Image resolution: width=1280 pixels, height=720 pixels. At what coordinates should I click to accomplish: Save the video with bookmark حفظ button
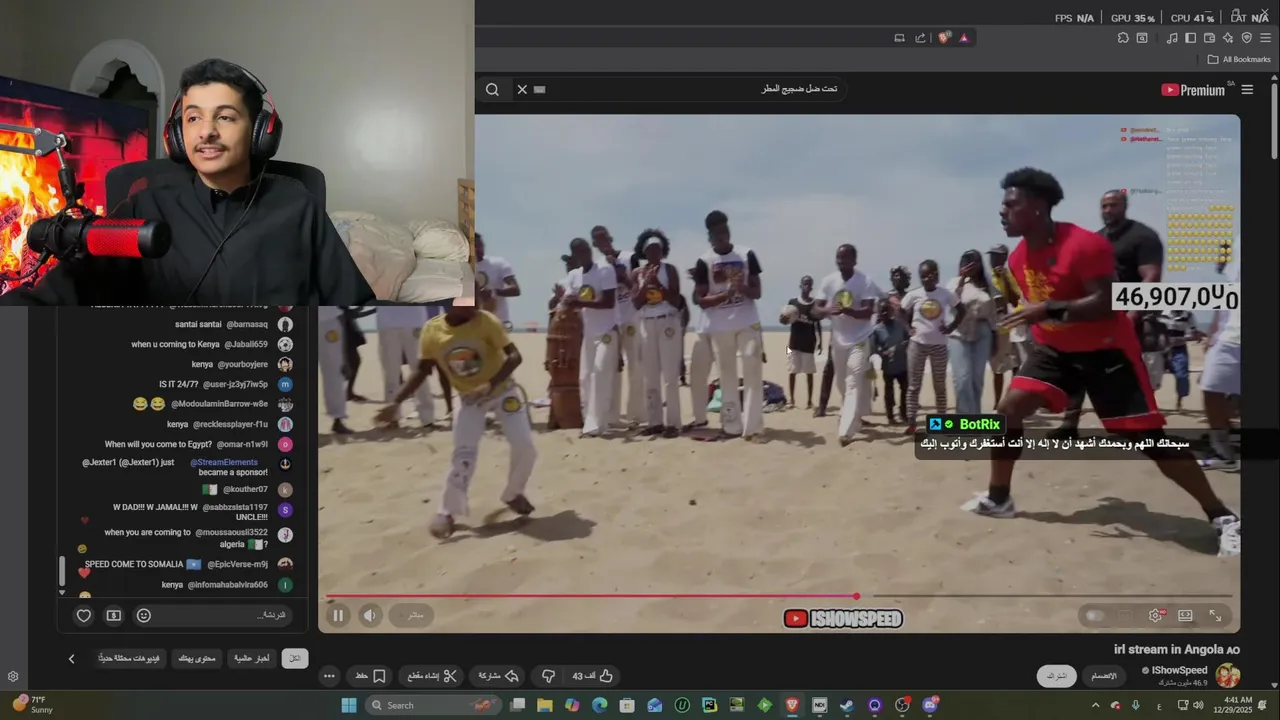coord(371,676)
